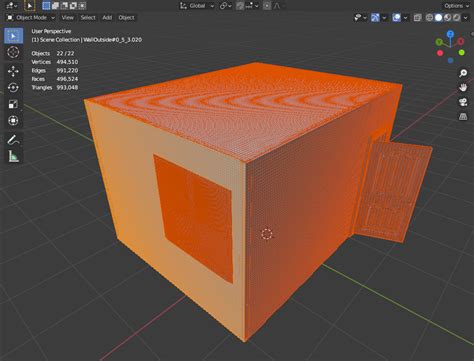Toggle camera view icon
The image size is (474, 361).
[463, 102]
